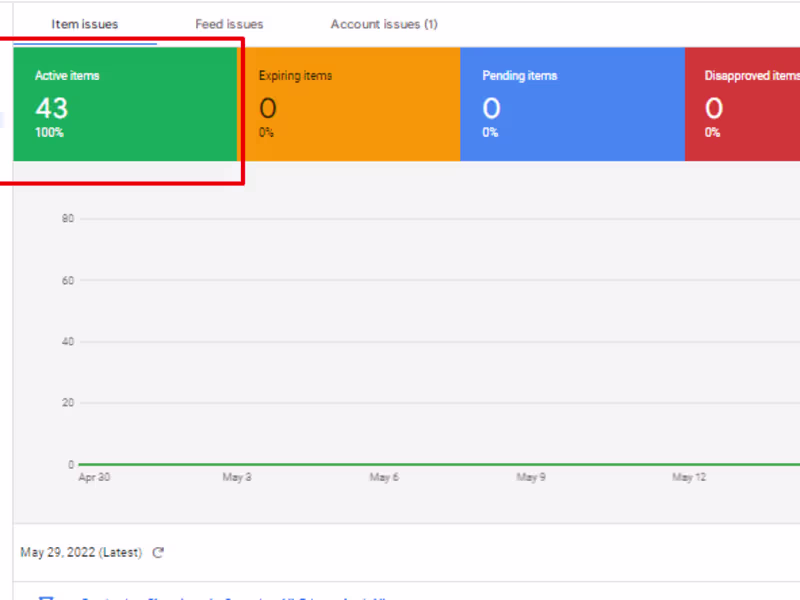Open the Account issues (1) tab
Screen dimensions: 800x600
coord(383,23)
